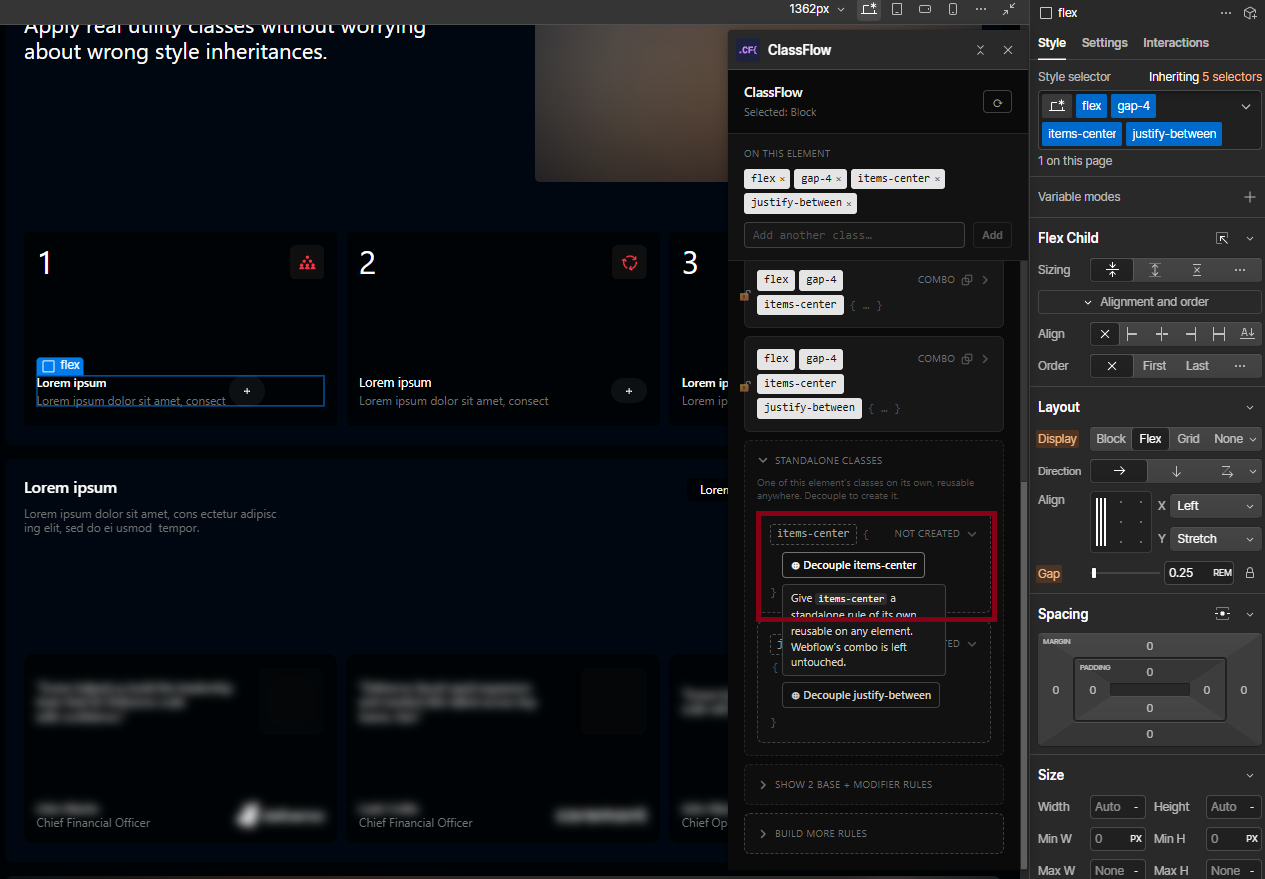
Task: Expand Show 2 Base + Modifier Rules
Action: [874, 785]
